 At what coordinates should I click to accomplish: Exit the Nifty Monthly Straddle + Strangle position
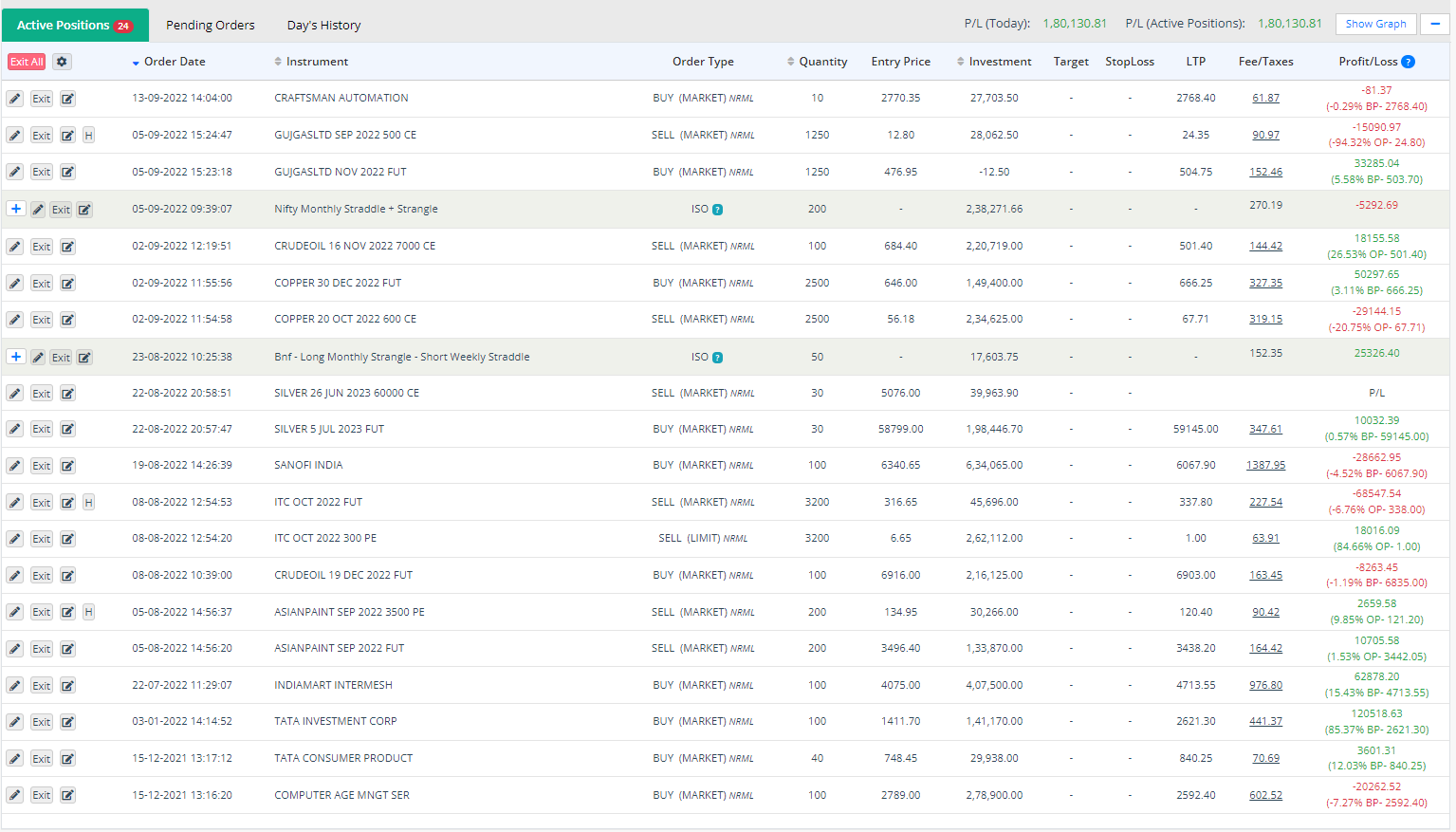[x=62, y=210]
